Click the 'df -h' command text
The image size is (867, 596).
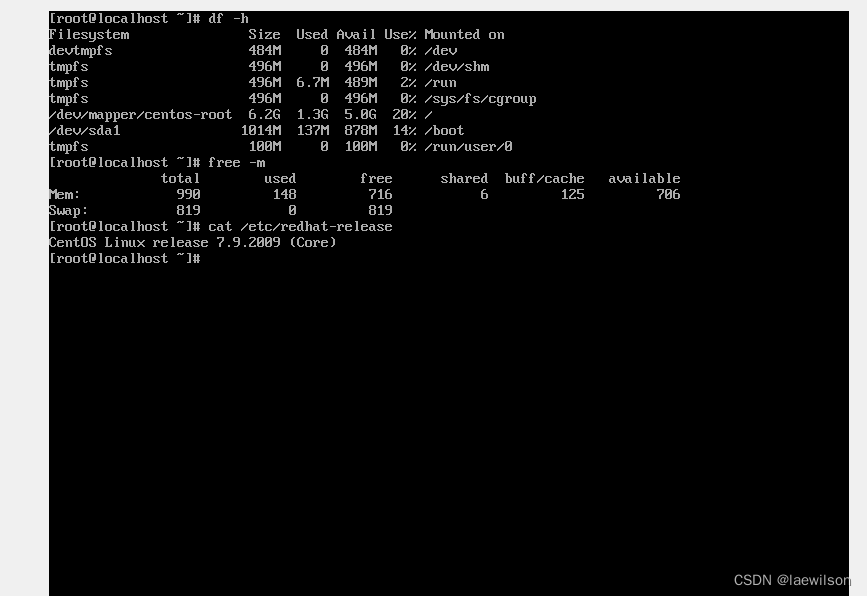click(228, 18)
